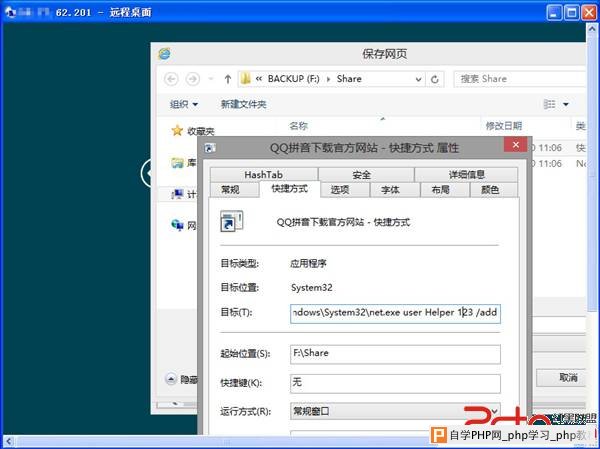
Task: Click the 目标 target input field
Action: tap(395, 313)
